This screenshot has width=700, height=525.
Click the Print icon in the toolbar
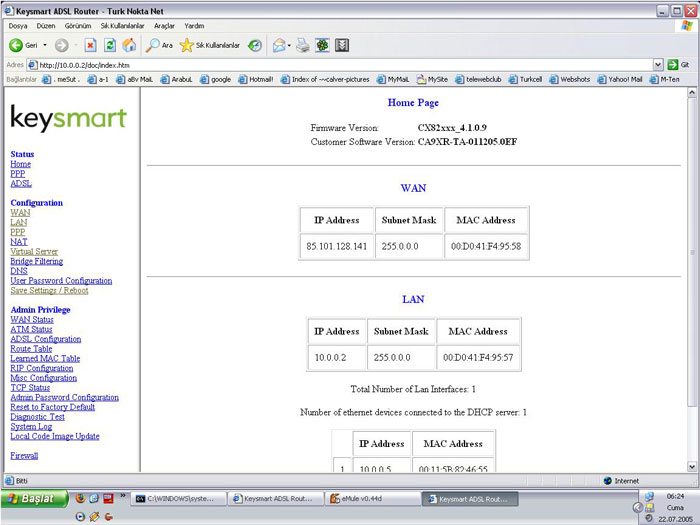tap(303, 45)
